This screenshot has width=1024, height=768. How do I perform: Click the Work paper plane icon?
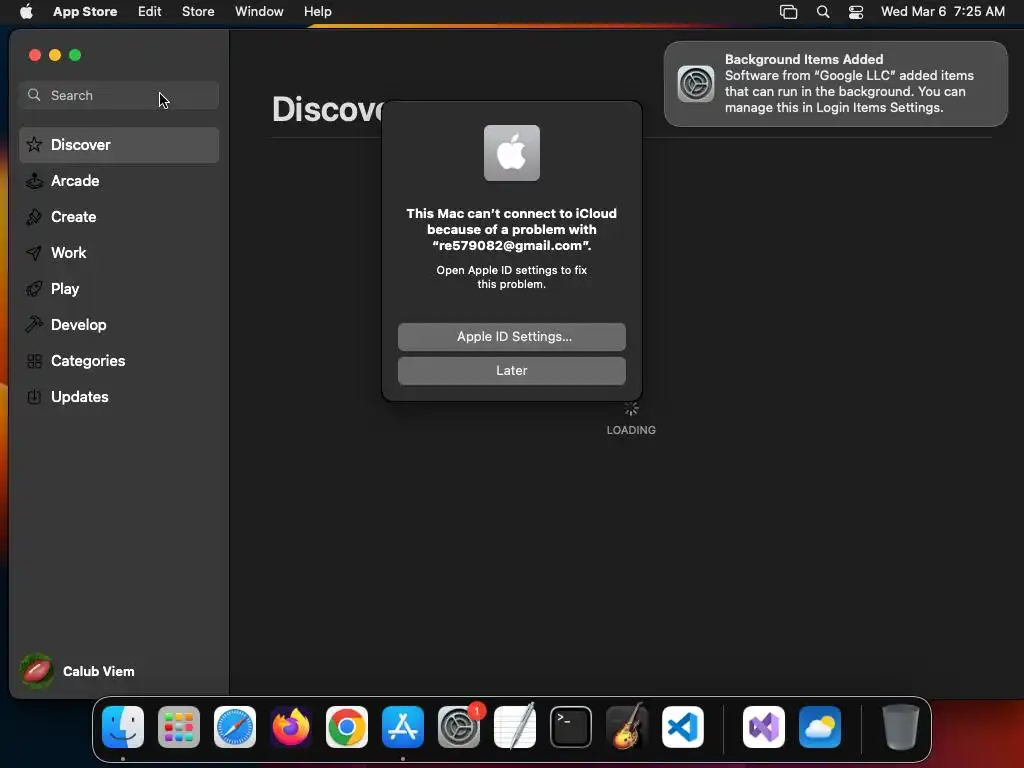(x=34, y=253)
